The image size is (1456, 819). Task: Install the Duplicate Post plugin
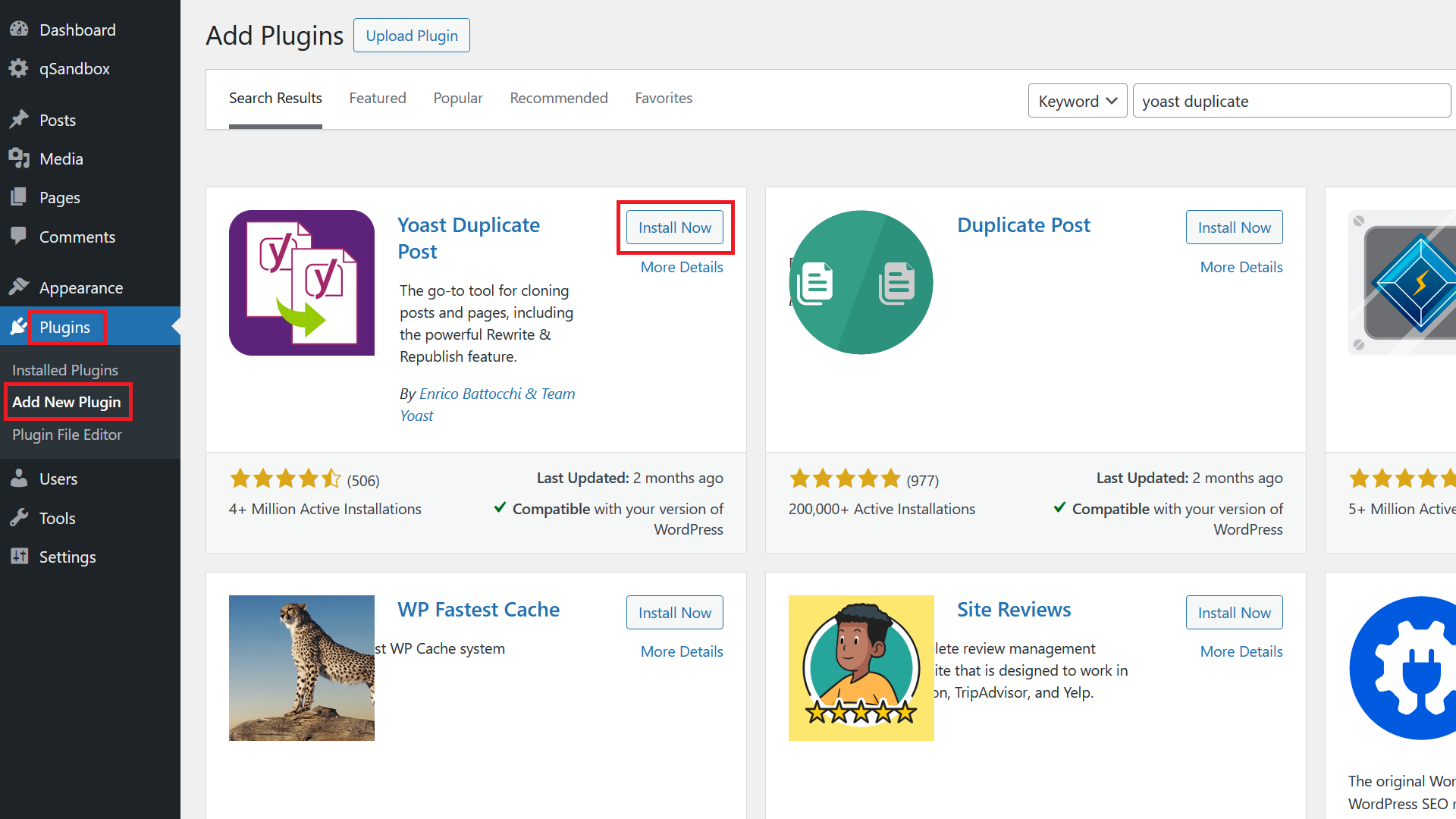pyautogui.click(x=1235, y=227)
